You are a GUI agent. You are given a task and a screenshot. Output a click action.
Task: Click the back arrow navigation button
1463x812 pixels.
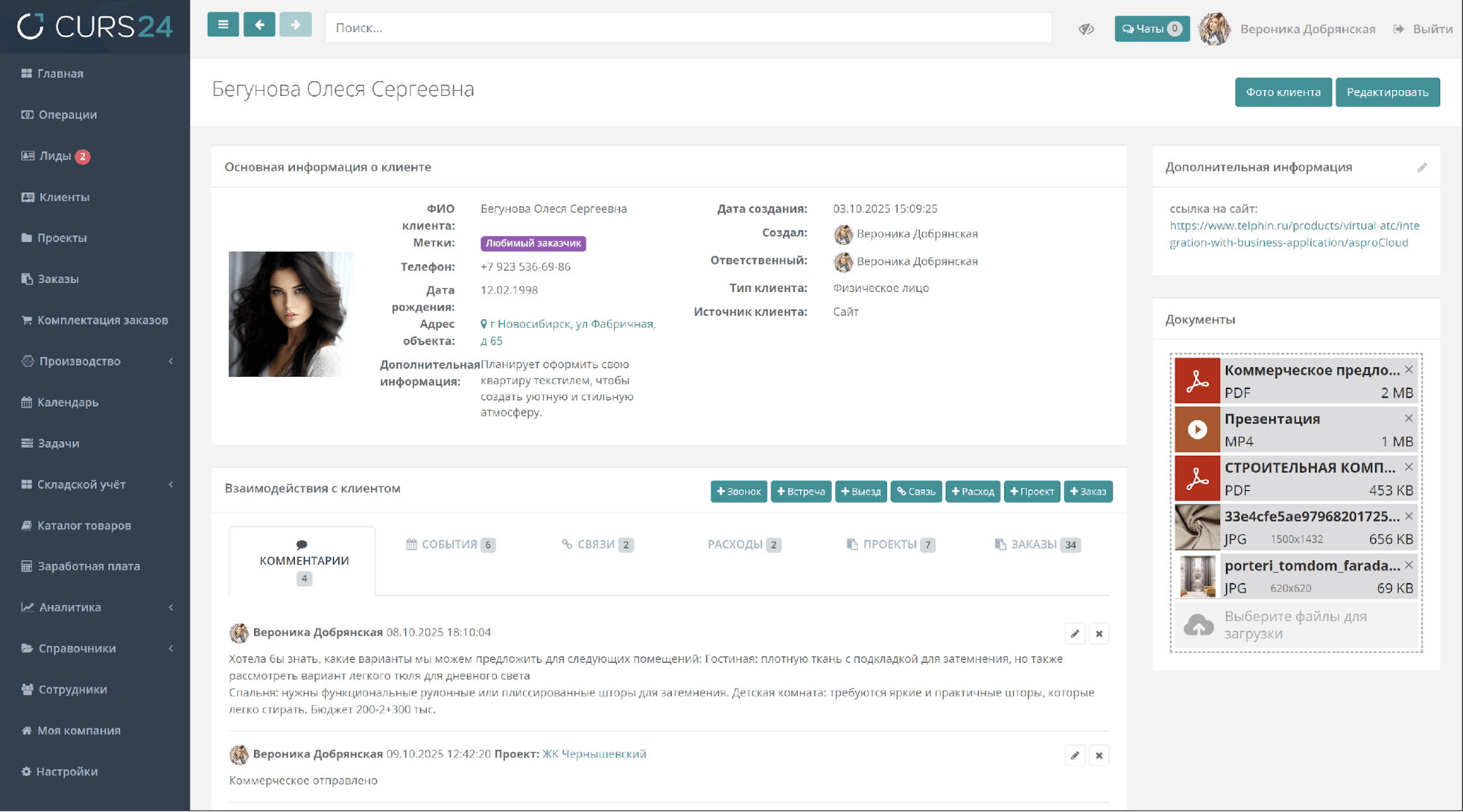coord(259,25)
